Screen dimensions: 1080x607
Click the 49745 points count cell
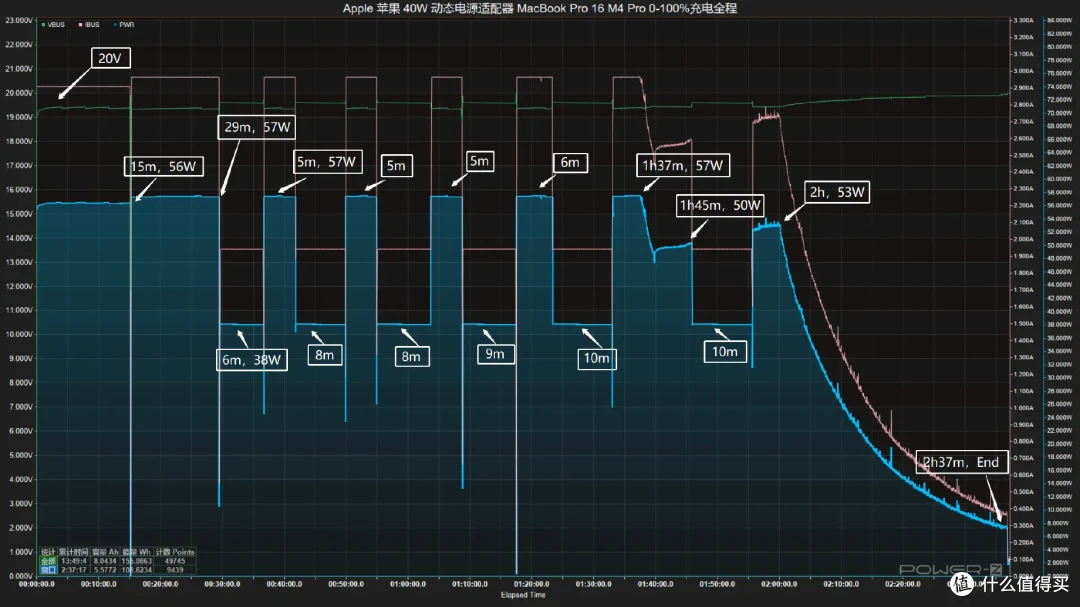[175, 562]
